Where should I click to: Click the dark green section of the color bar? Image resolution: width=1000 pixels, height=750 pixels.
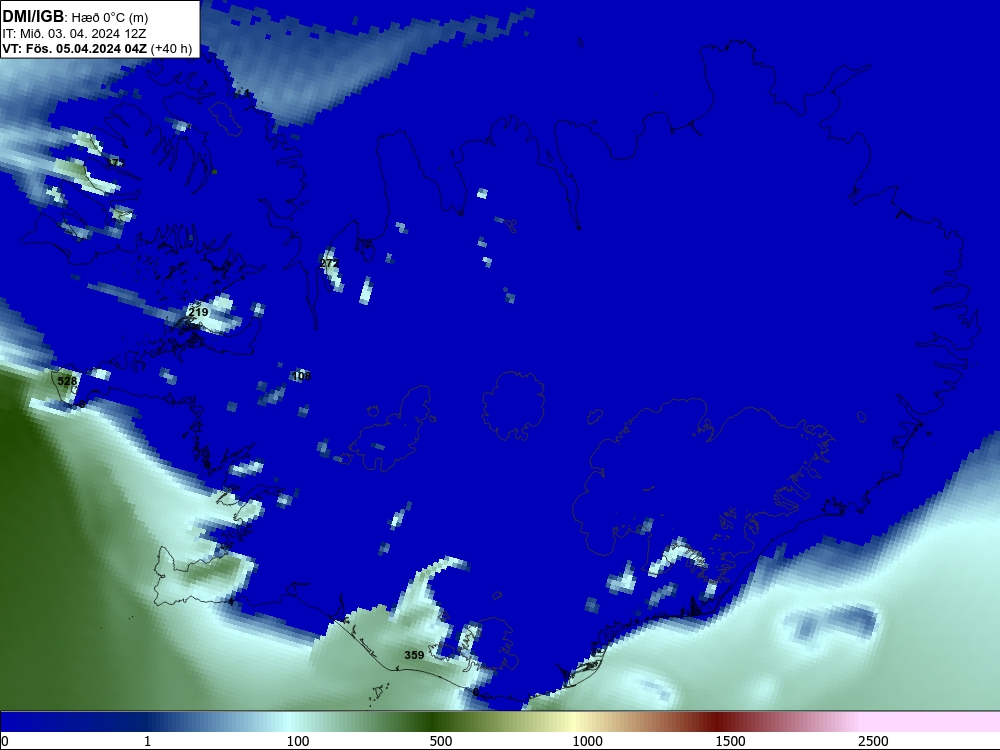point(434,722)
